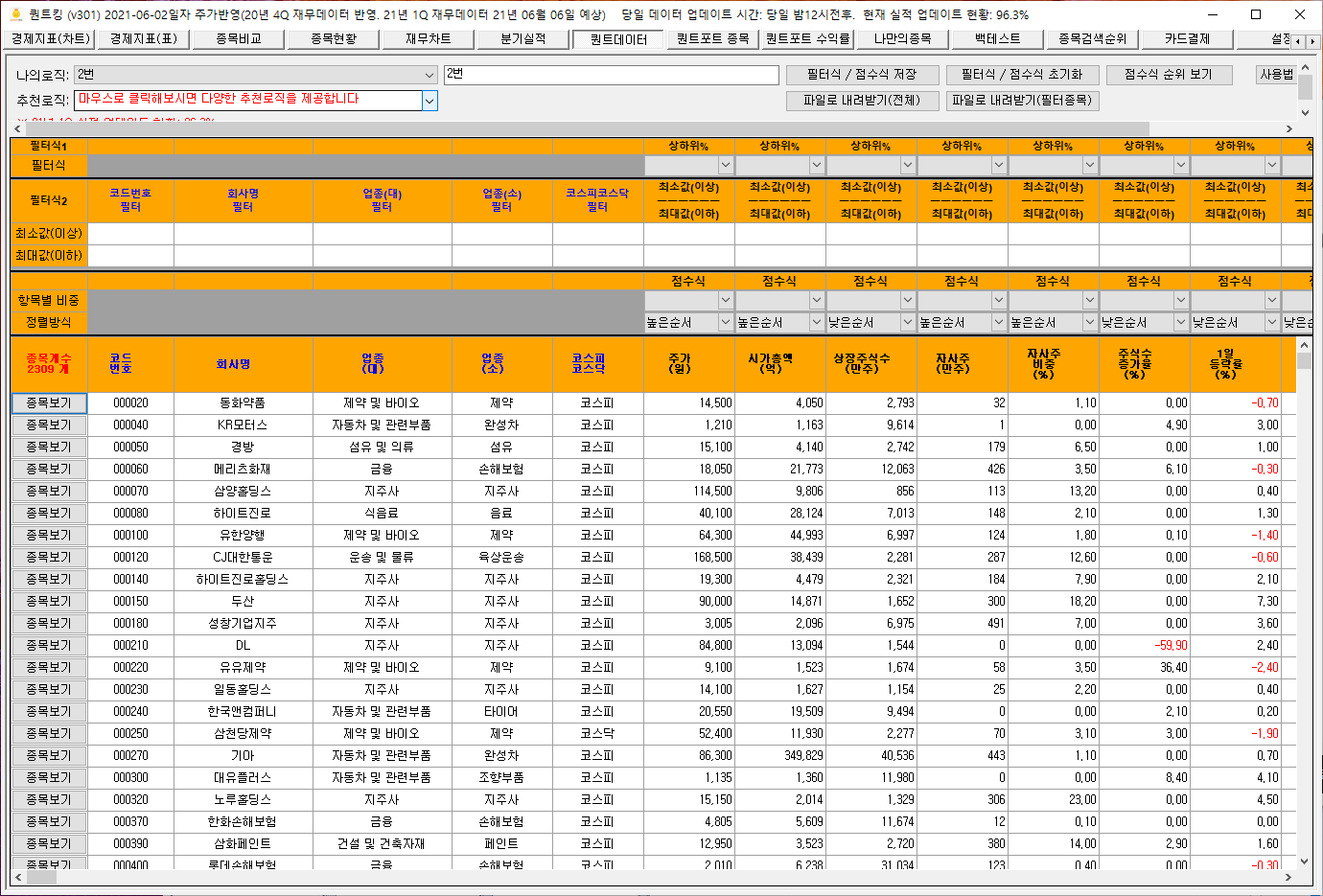Click 최대값(이하) cell under 회사명 필터

point(244,256)
